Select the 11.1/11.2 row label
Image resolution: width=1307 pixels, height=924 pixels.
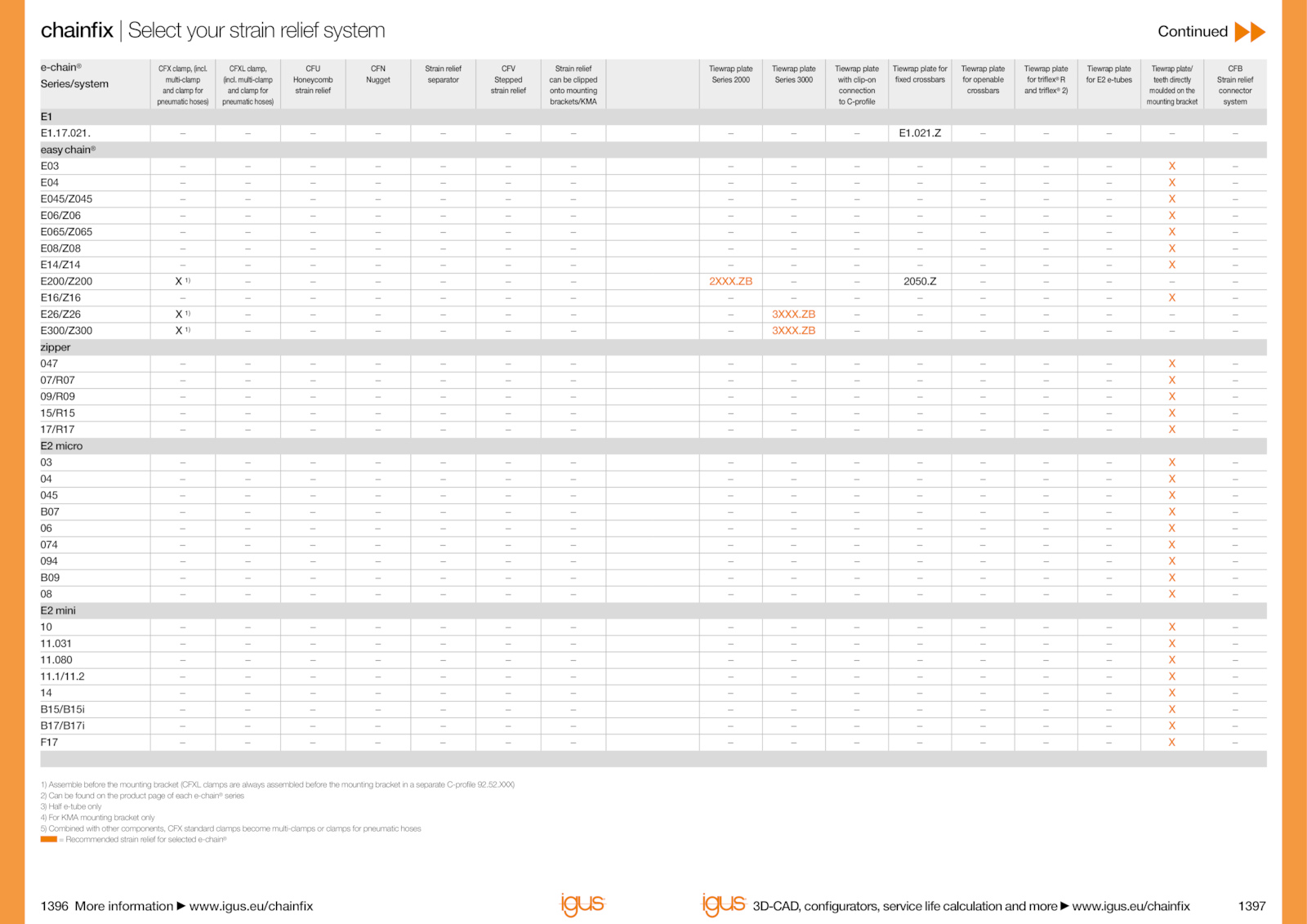point(62,676)
